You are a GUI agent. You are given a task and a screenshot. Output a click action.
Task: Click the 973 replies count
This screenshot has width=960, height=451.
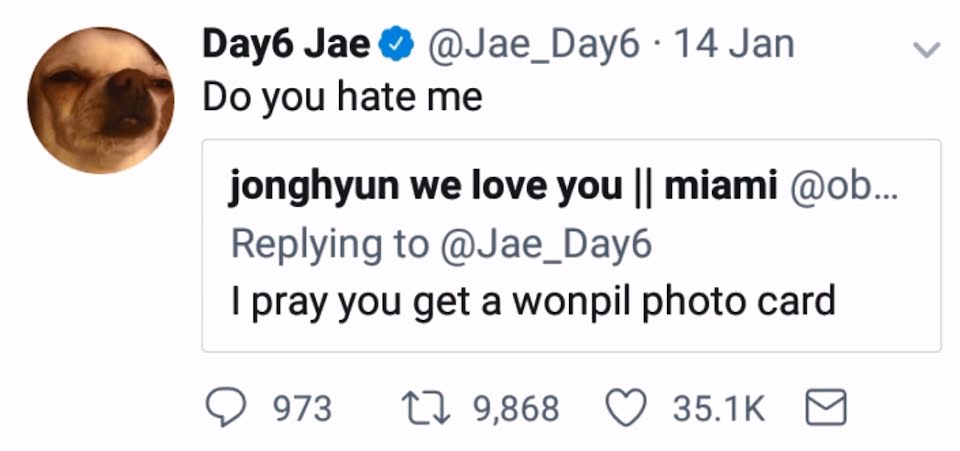click(301, 409)
